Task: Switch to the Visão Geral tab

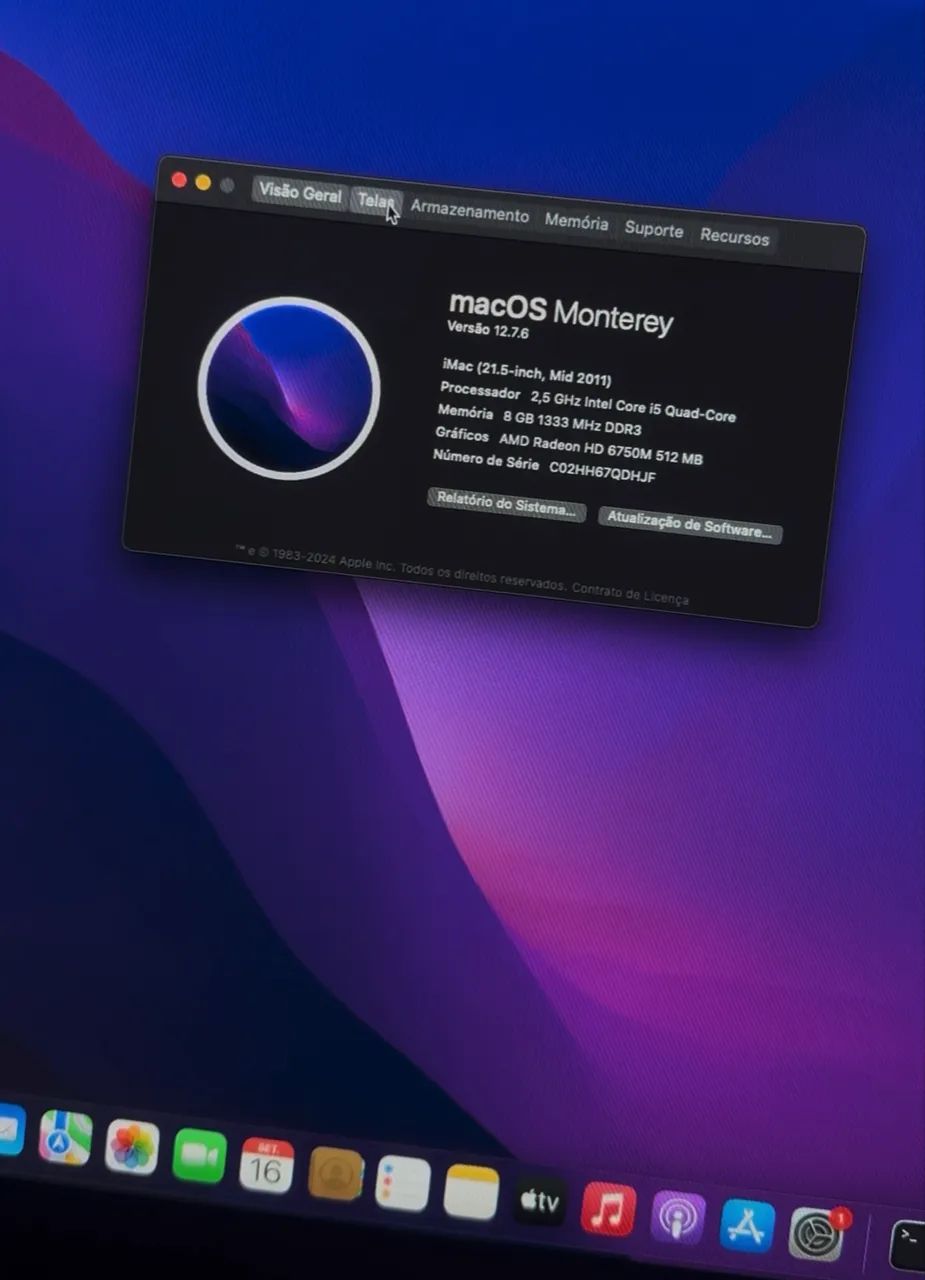Action: 299,195
